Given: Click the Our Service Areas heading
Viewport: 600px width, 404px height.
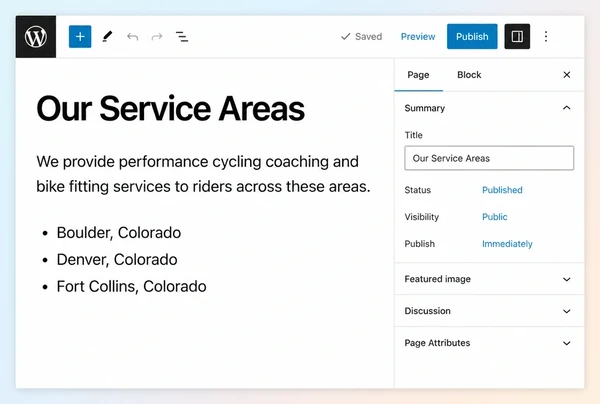Looking at the screenshot, I should tap(171, 108).
